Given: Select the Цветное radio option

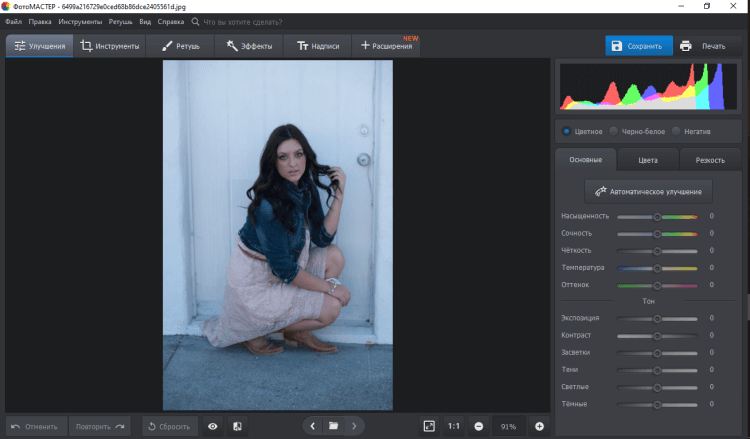Looking at the screenshot, I should tap(566, 131).
